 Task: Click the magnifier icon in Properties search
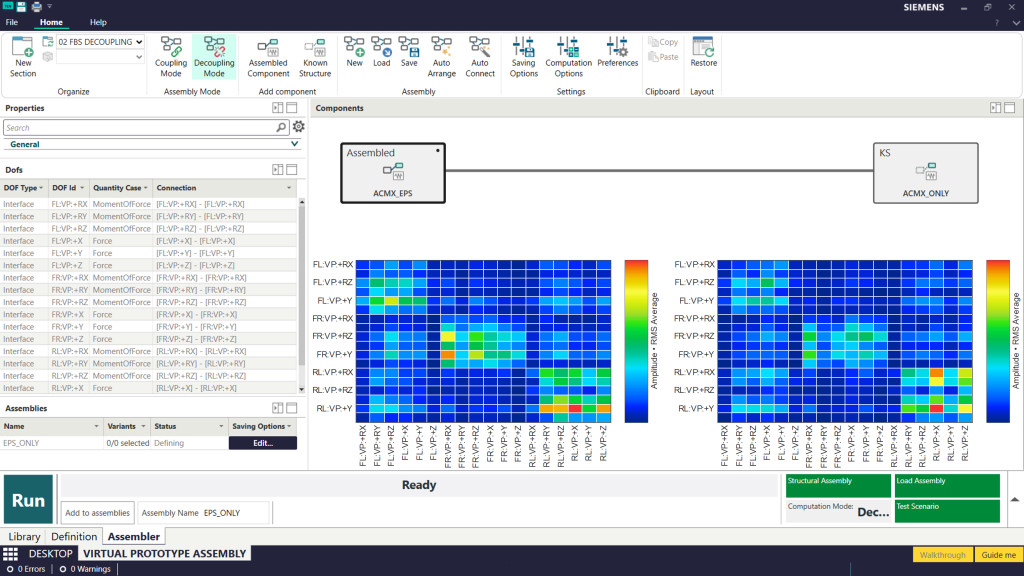pyautogui.click(x=281, y=127)
